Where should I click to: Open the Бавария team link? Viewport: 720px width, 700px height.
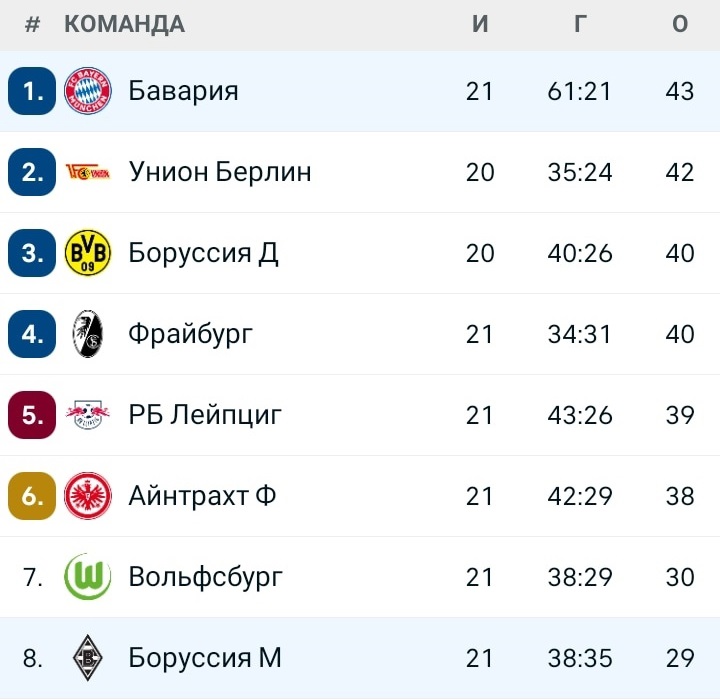(183, 91)
